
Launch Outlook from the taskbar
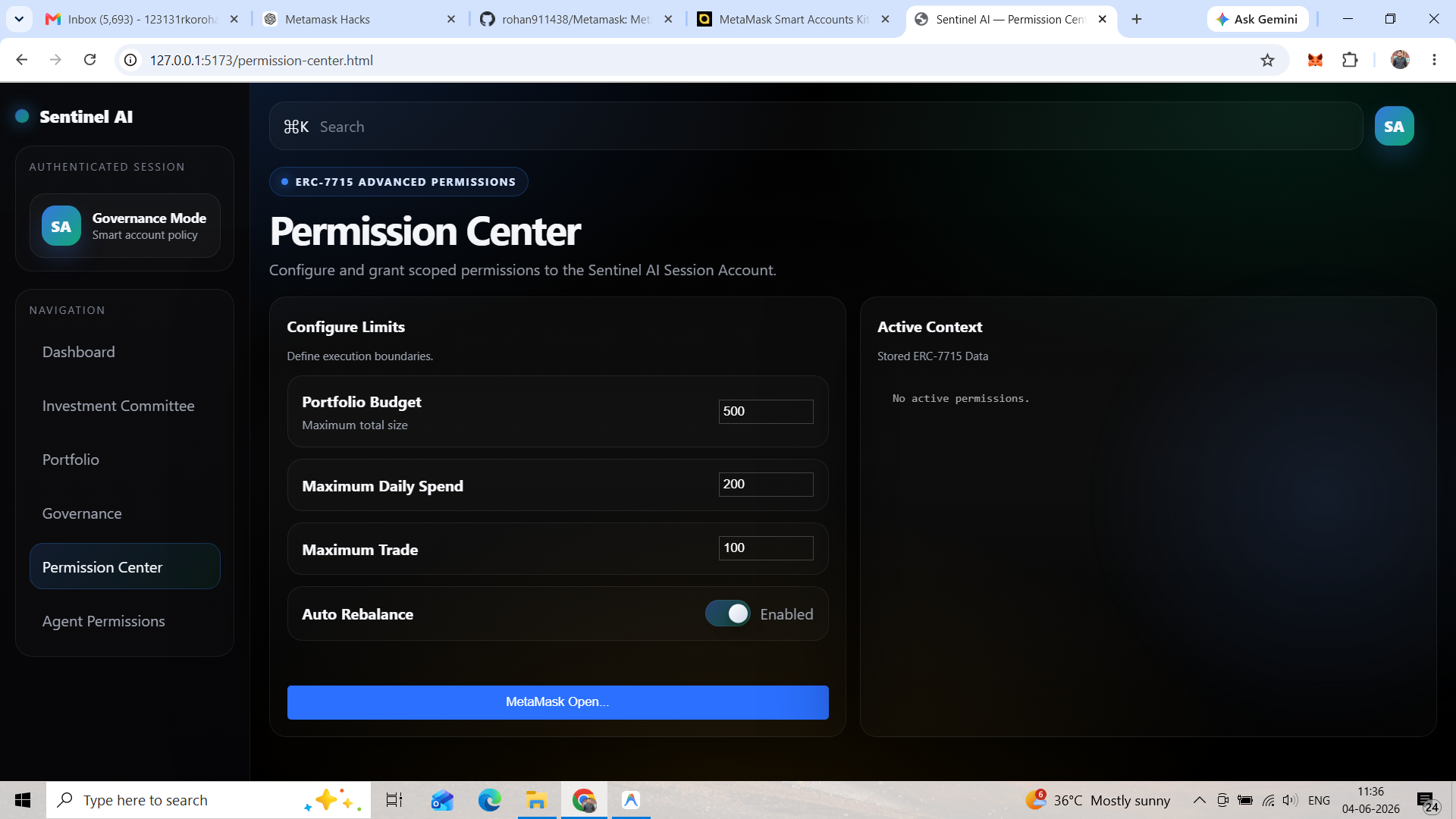click(x=442, y=800)
